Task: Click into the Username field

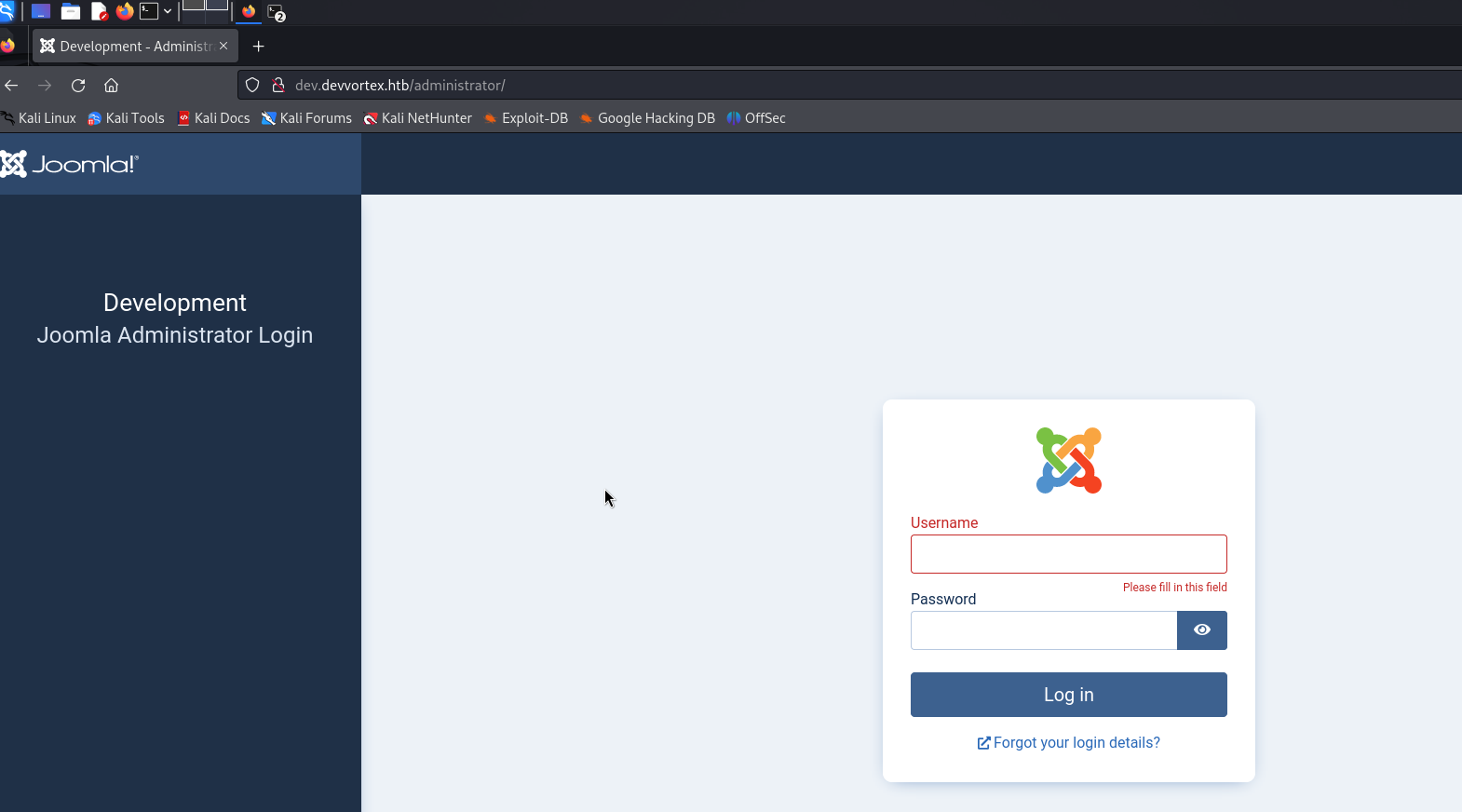Action: (1068, 554)
